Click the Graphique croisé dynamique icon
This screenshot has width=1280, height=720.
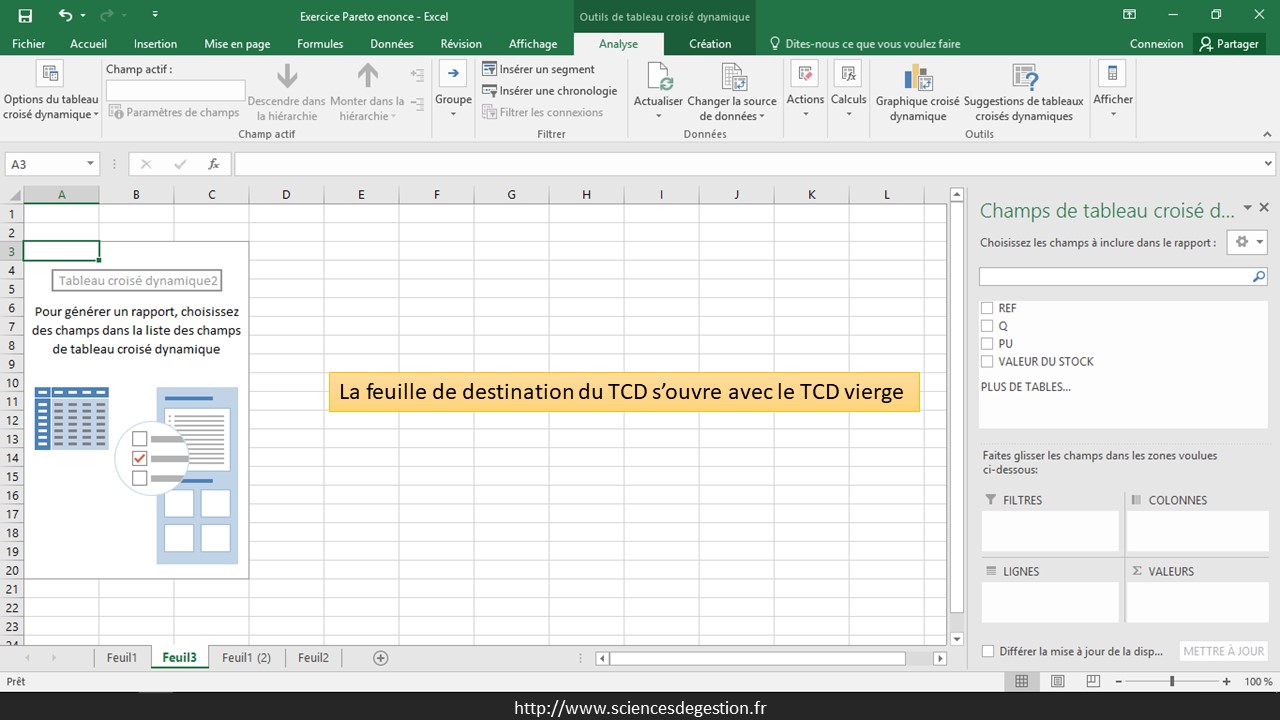(917, 78)
